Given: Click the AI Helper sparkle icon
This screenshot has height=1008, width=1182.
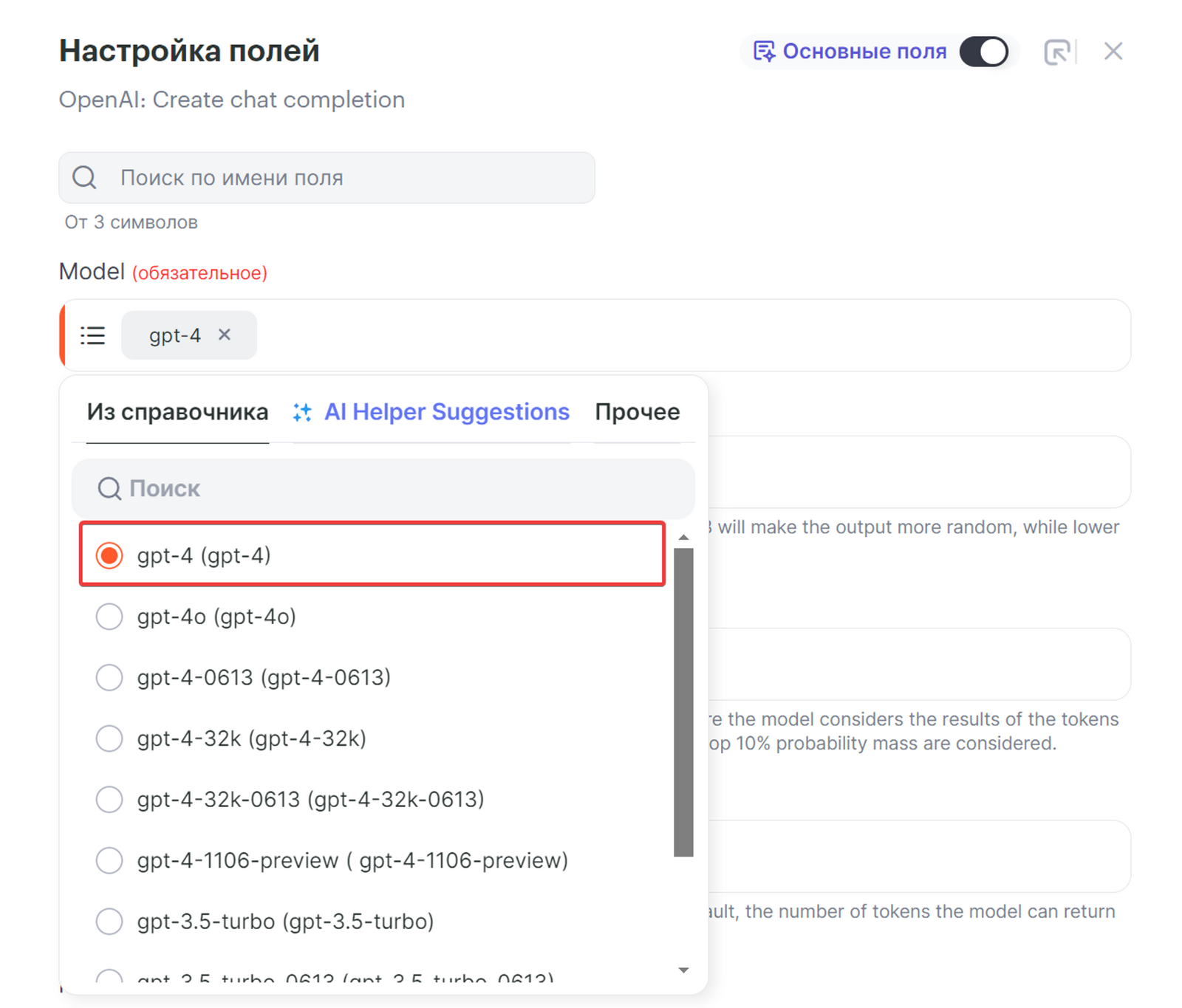Looking at the screenshot, I should (x=302, y=412).
